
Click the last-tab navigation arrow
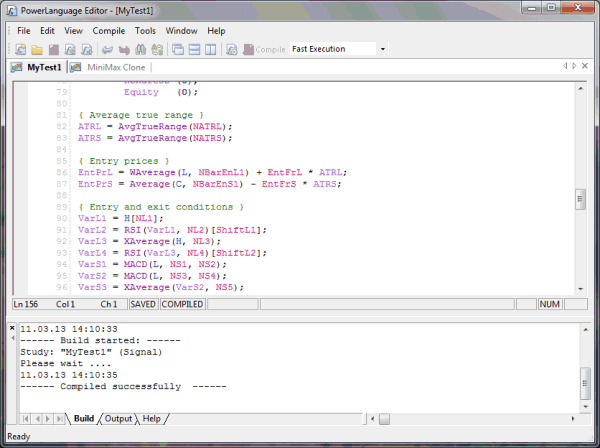pos(59,419)
